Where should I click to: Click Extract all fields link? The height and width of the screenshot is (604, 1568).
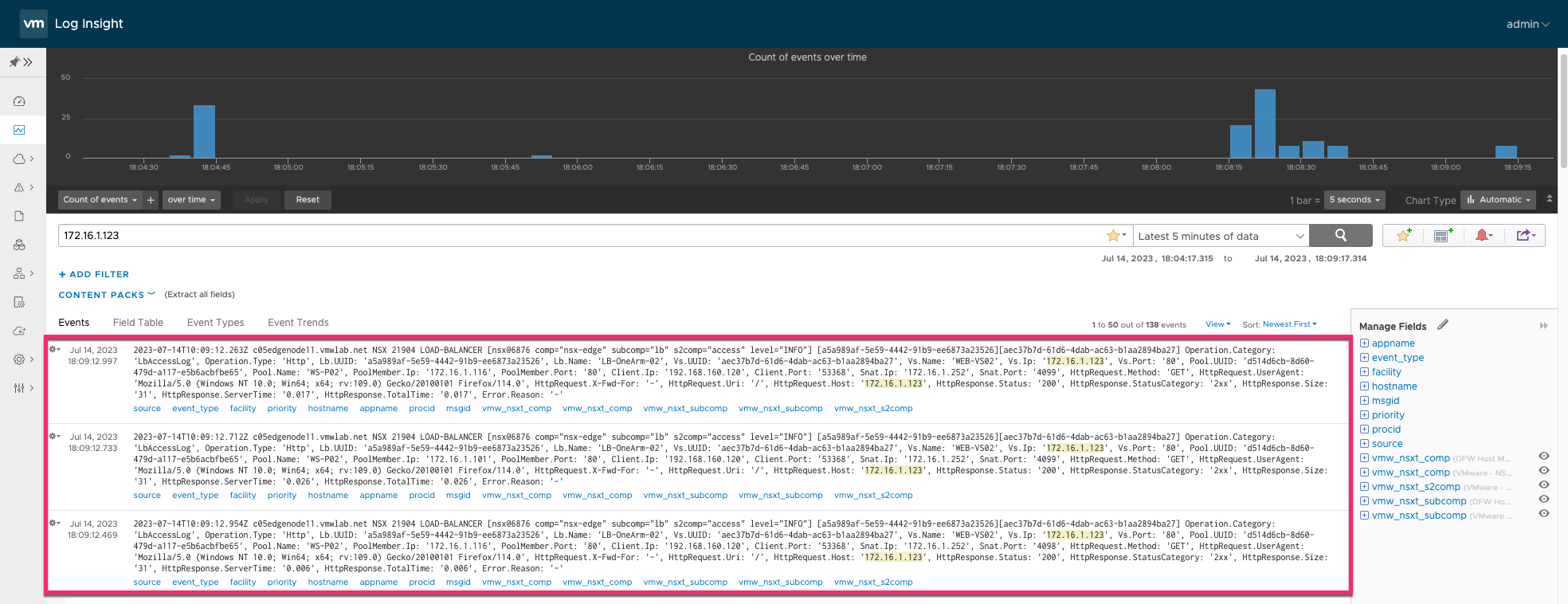[200, 295]
